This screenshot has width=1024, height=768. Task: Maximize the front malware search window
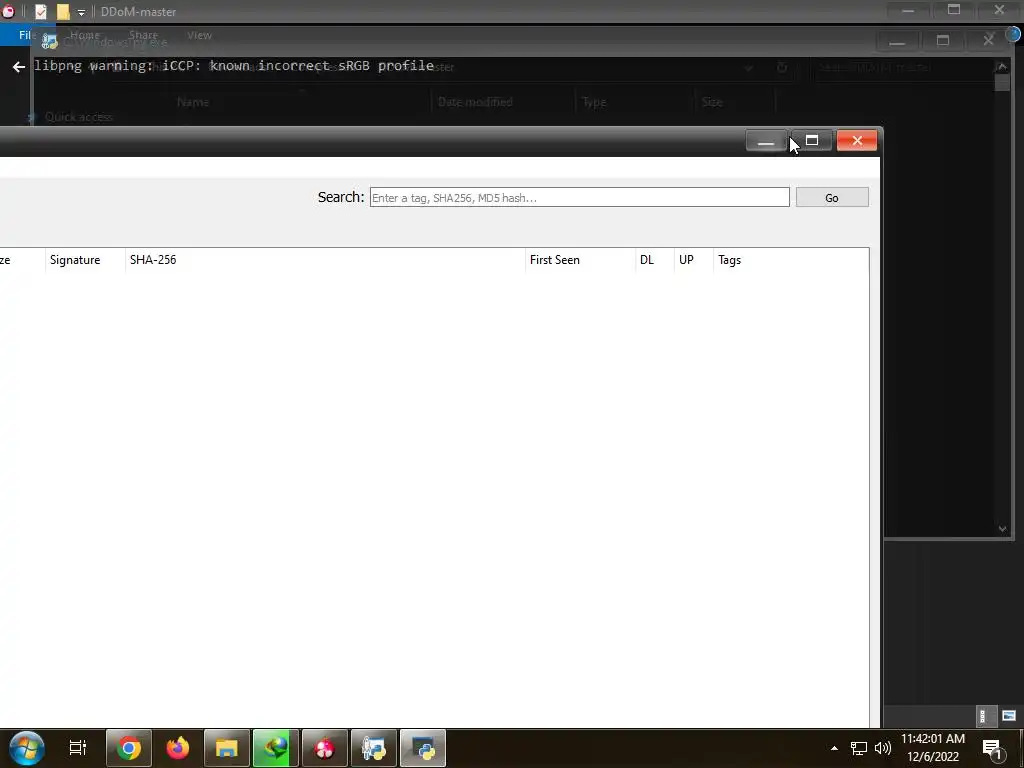pos(812,140)
